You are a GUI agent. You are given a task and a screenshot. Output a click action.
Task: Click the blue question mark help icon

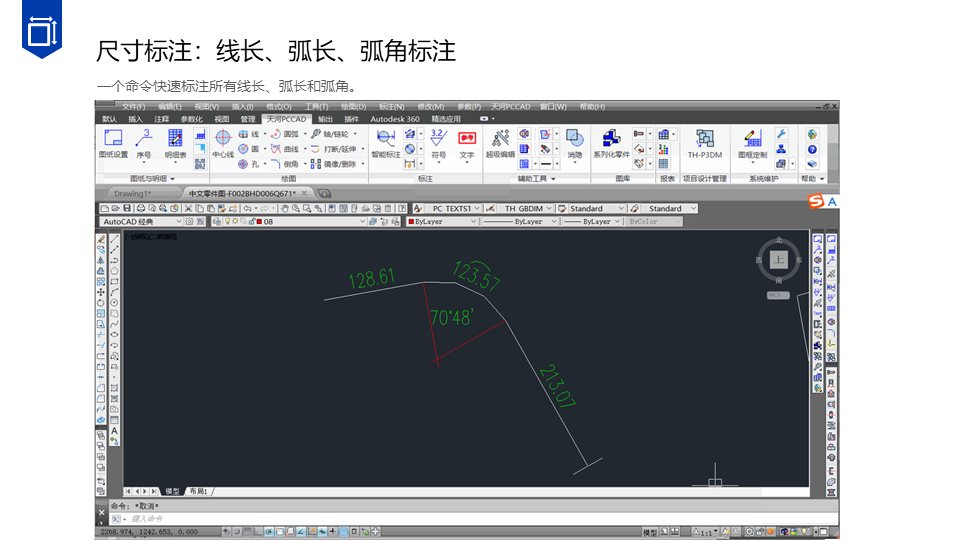coord(812,149)
